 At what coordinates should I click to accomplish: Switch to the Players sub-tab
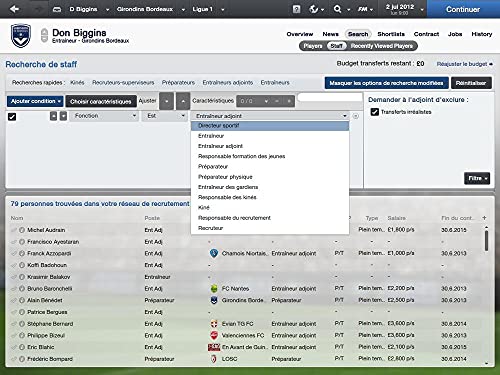coord(313,46)
